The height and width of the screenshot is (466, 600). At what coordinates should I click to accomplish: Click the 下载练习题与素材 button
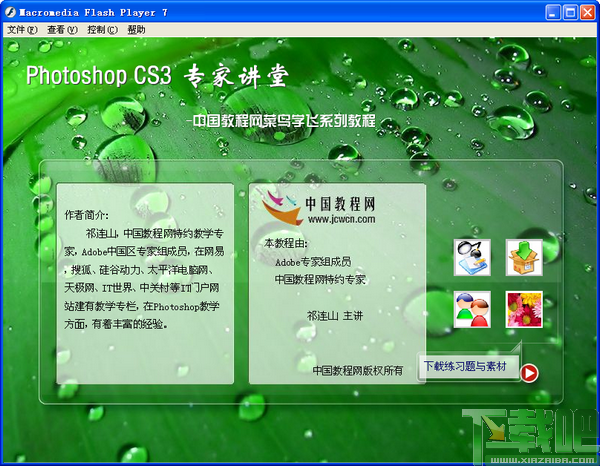468,367
